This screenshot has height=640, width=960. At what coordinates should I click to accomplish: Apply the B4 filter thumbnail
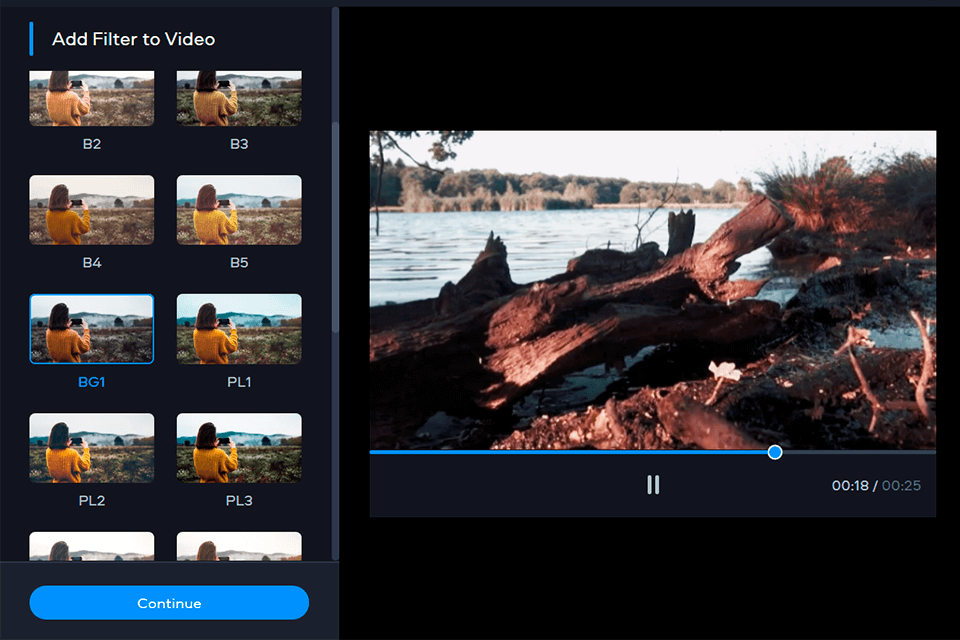coord(92,210)
